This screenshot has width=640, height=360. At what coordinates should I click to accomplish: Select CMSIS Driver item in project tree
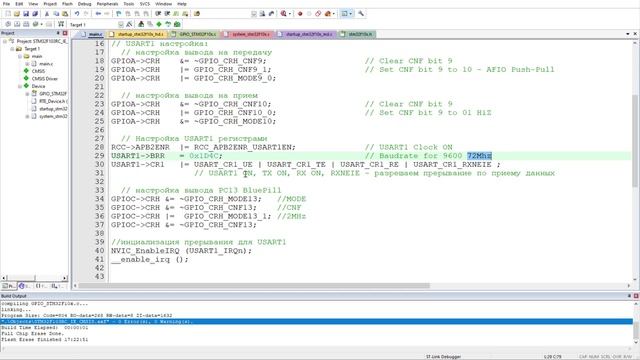[45, 79]
